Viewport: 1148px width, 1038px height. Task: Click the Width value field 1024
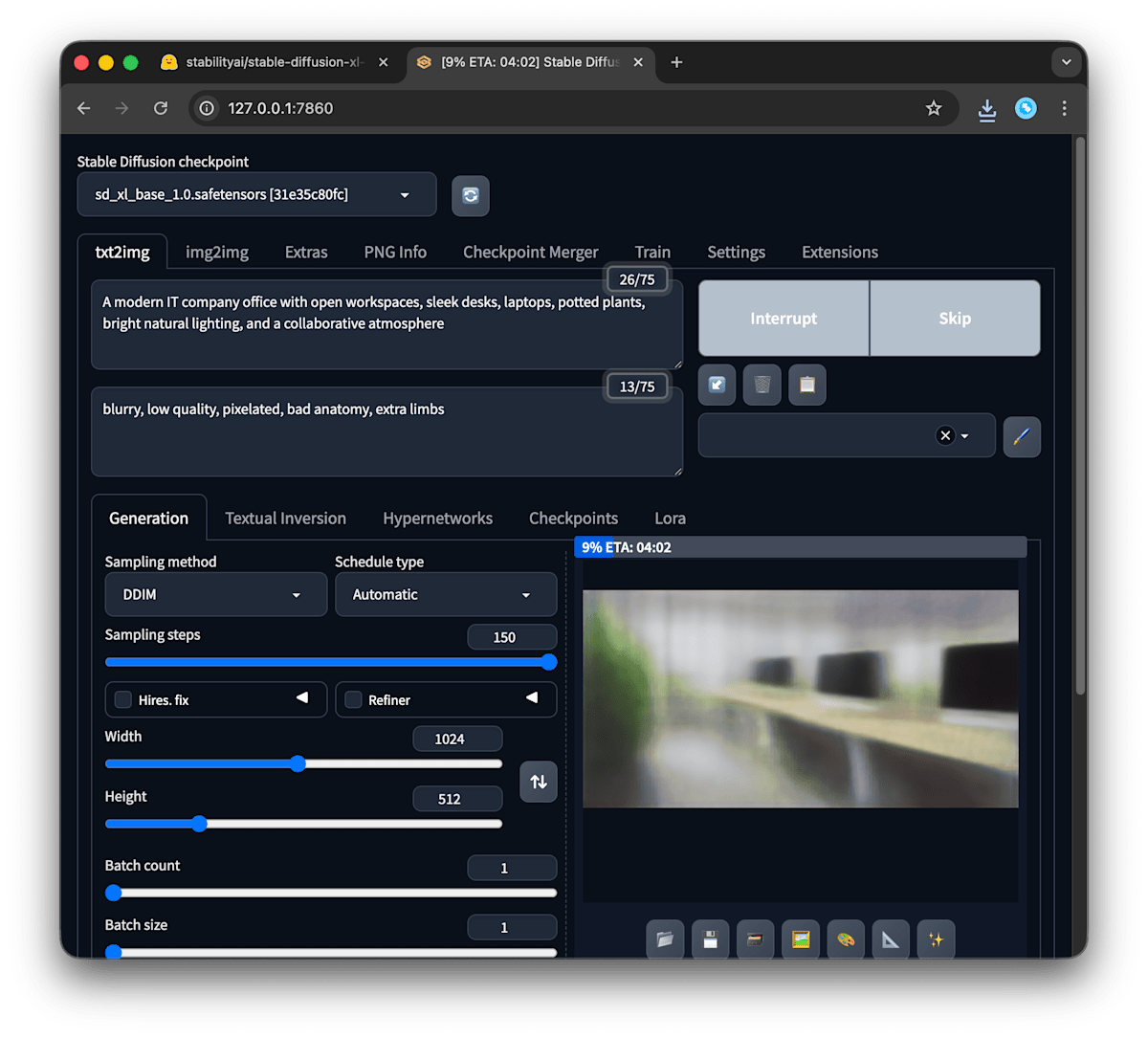(457, 739)
